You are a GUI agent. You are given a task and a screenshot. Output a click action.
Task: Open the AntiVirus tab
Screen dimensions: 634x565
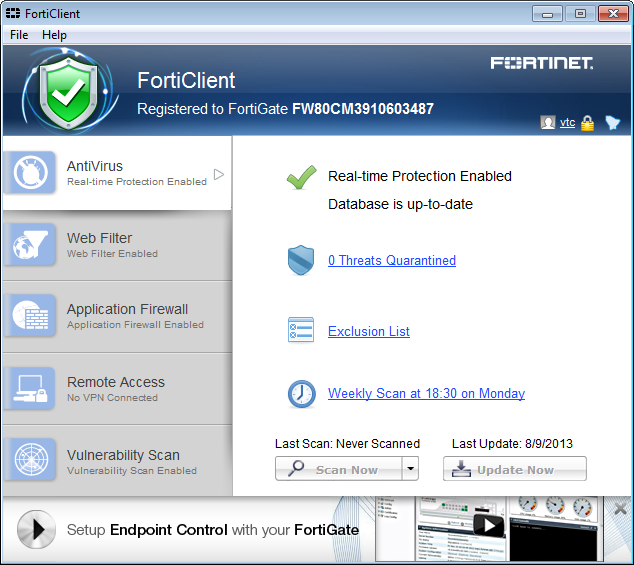[x=116, y=173]
